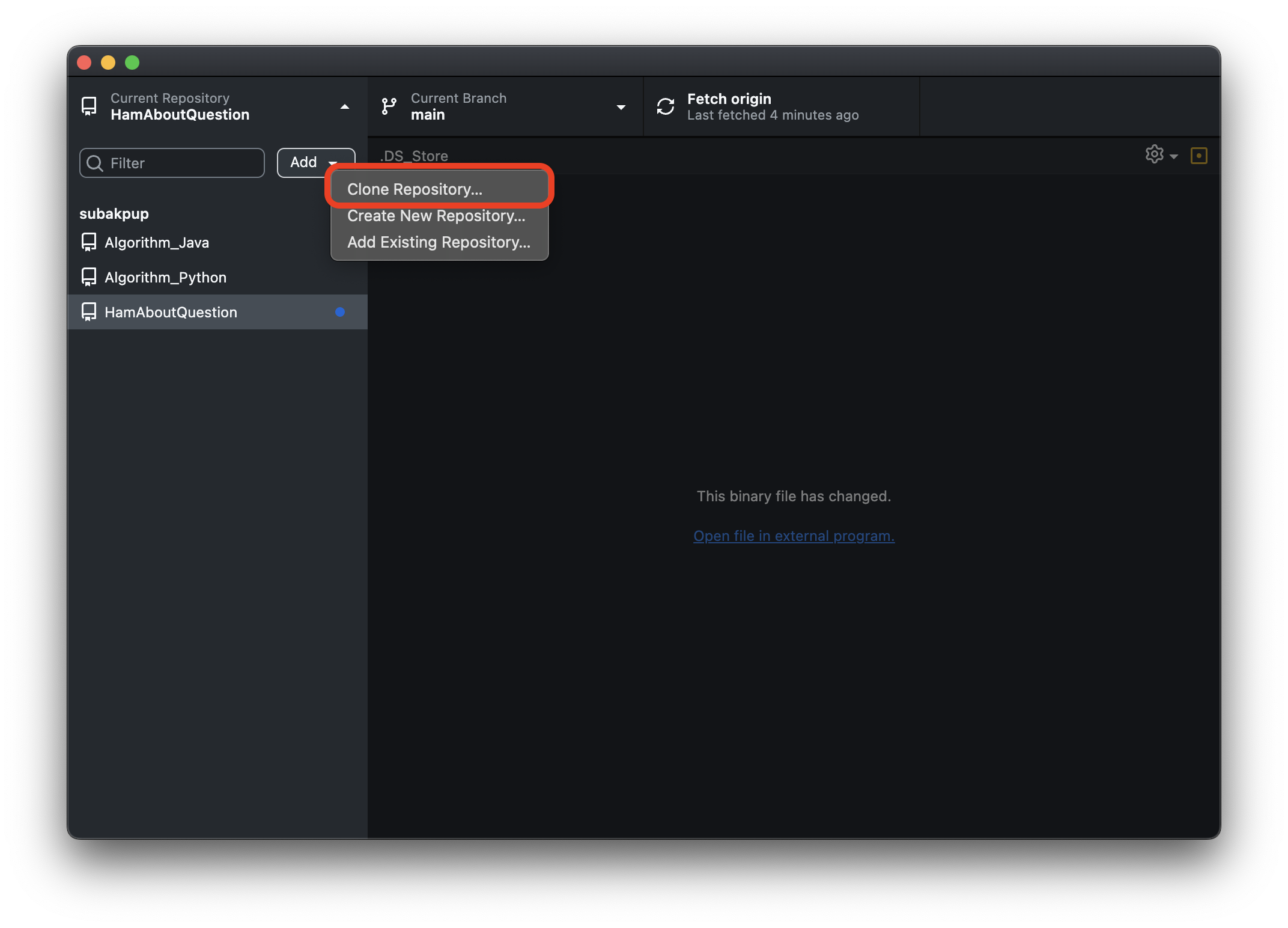Viewport: 1288px width, 928px height.
Task: Select Add Existing Repository... menu item
Action: point(439,242)
